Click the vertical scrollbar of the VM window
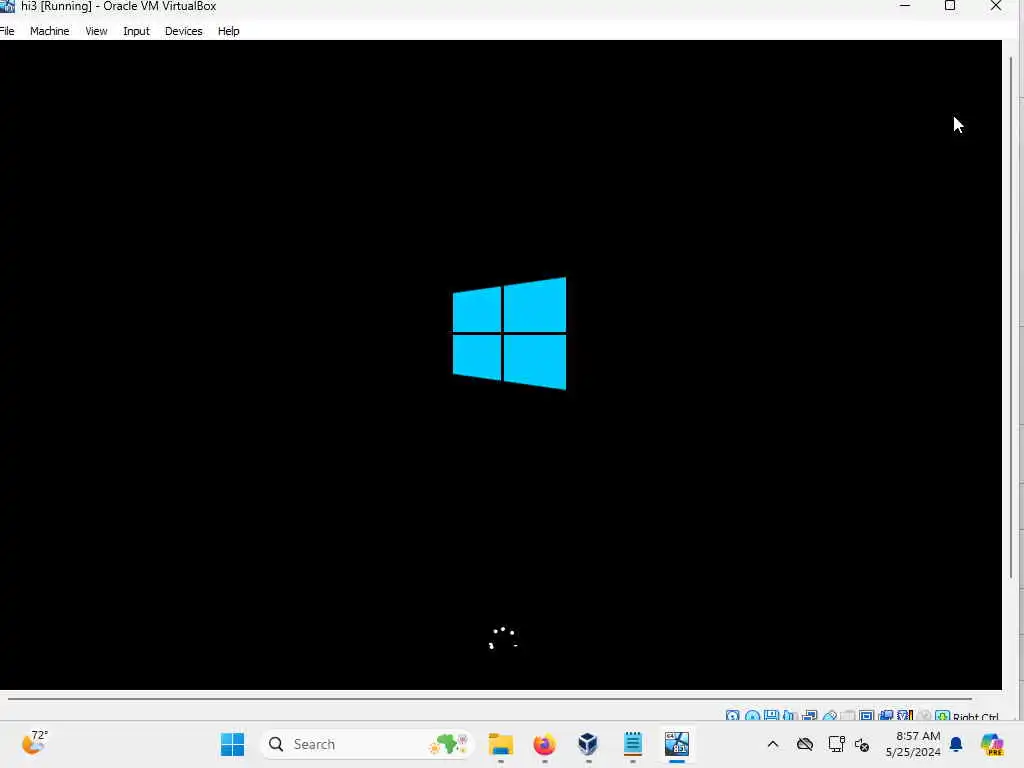This screenshot has height=768, width=1024. click(1012, 317)
